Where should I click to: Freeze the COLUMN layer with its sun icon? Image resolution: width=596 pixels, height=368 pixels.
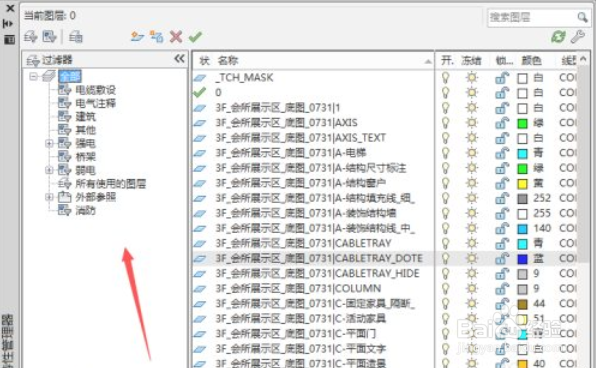pos(472,289)
